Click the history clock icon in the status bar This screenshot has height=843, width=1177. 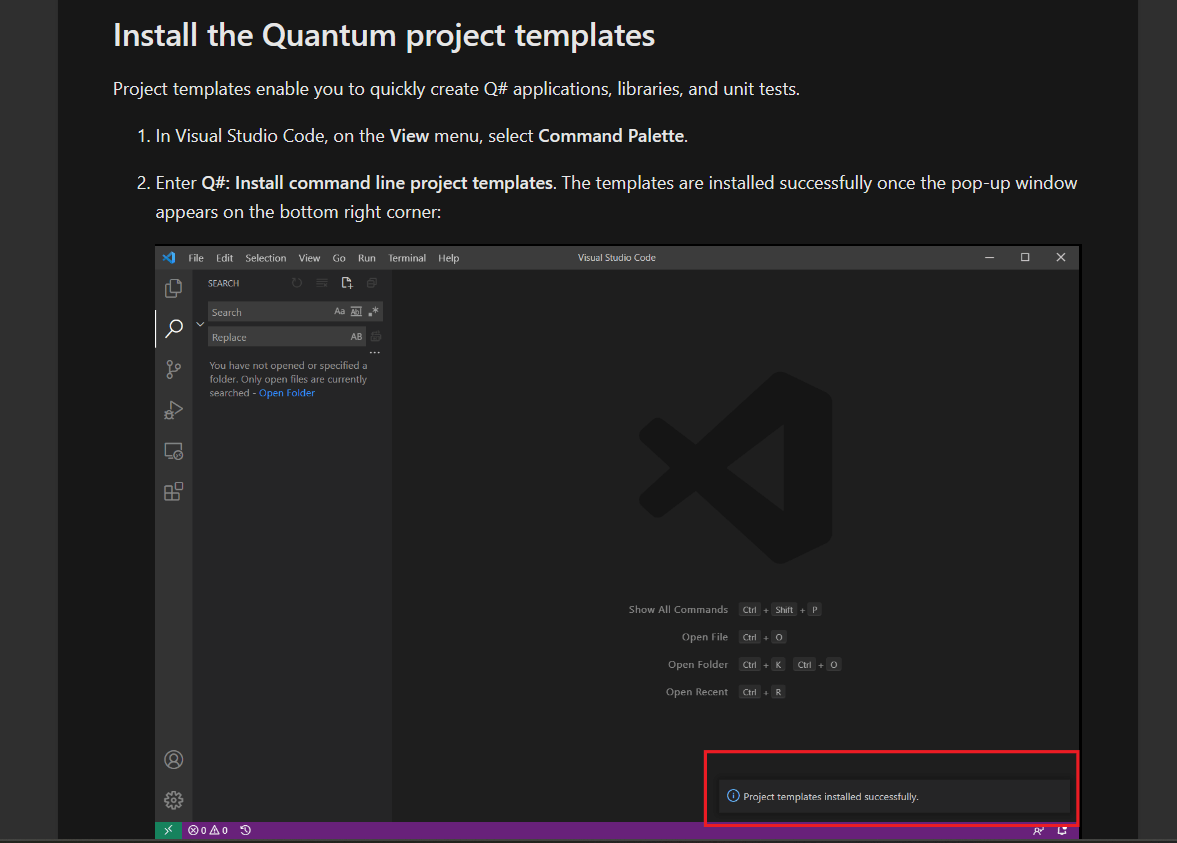pos(245,830)
